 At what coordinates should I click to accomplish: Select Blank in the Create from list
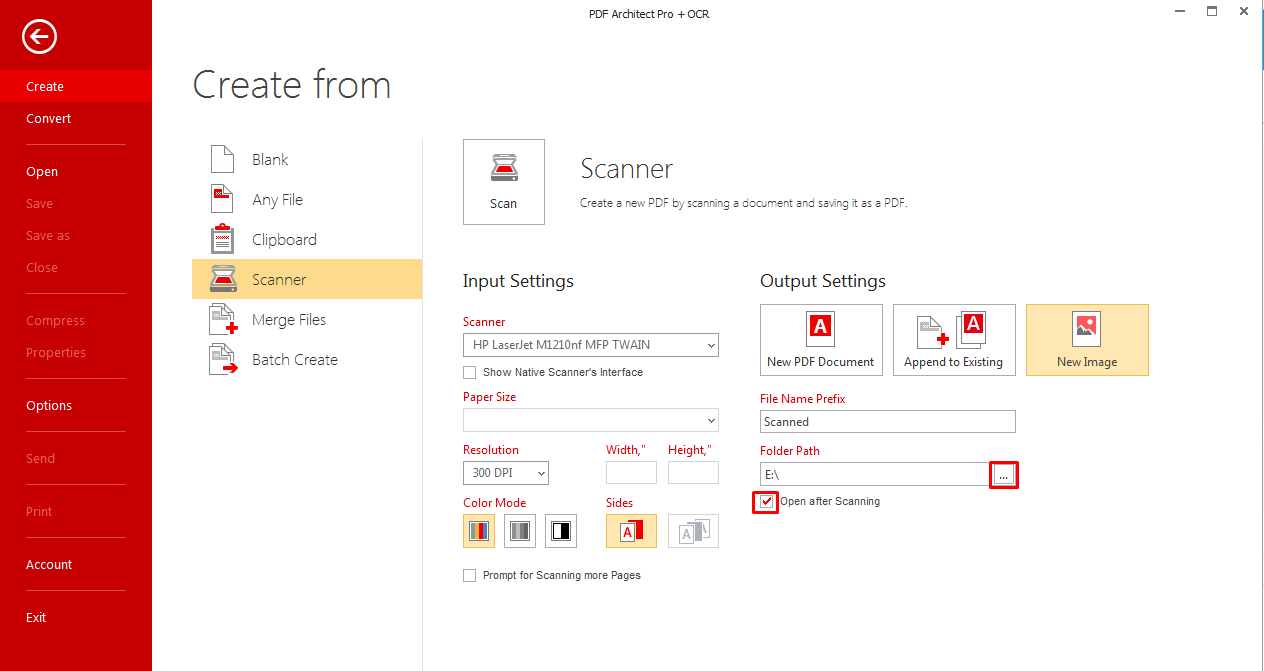[x=306, y=159]
